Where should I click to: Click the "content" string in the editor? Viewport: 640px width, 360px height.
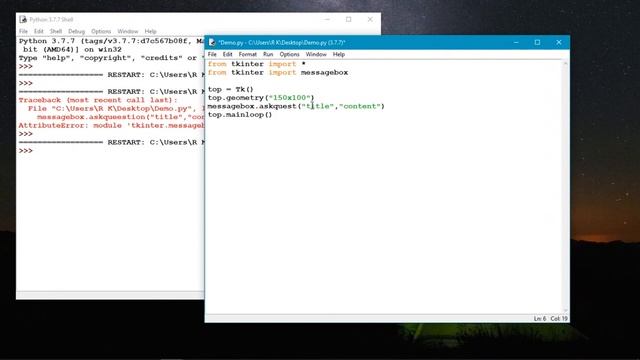coord(360,107)
